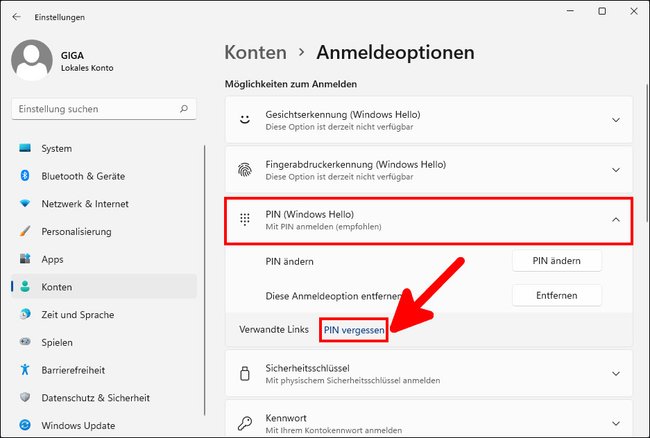Close the Einstellungen window
Image resolution: width=650 pixels, height=438 pixels.
(634, 11)
